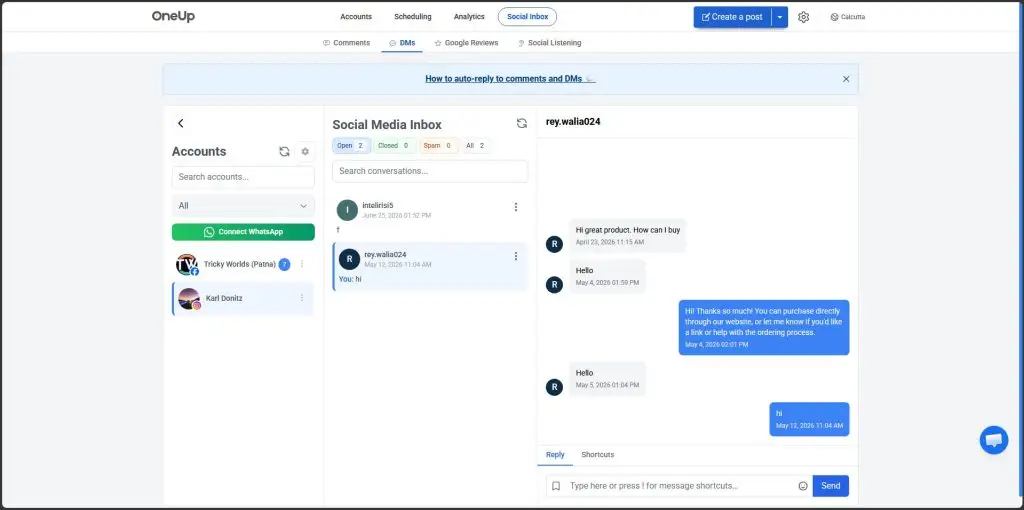Open the Create a post dropdown arrow
Image resolution: width=1024 pixels, height=510 pixels.
780,17
